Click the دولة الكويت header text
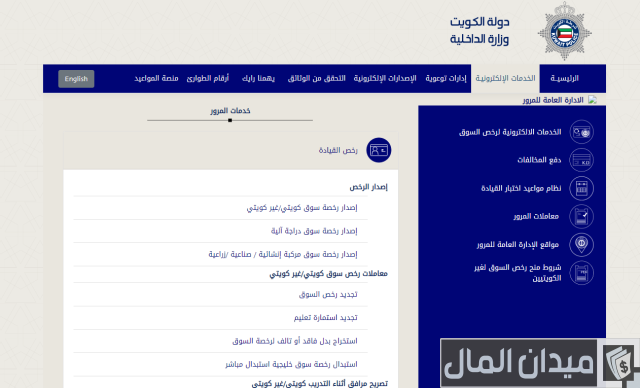This screenshot has width=640, height=388. 480,22
